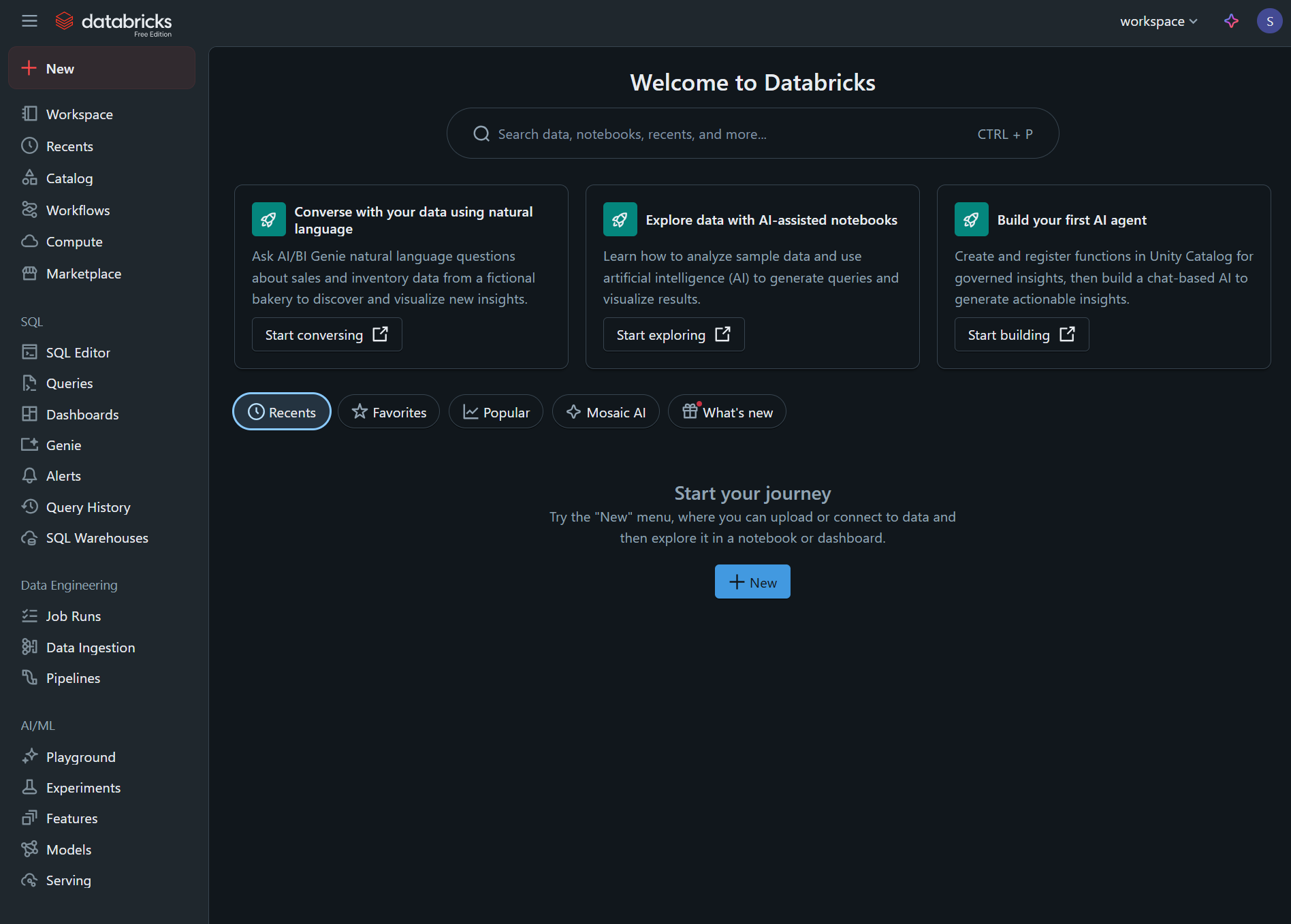Open AI Playground
Viewport: 1291px width, 924px height.
coord(102,757)
